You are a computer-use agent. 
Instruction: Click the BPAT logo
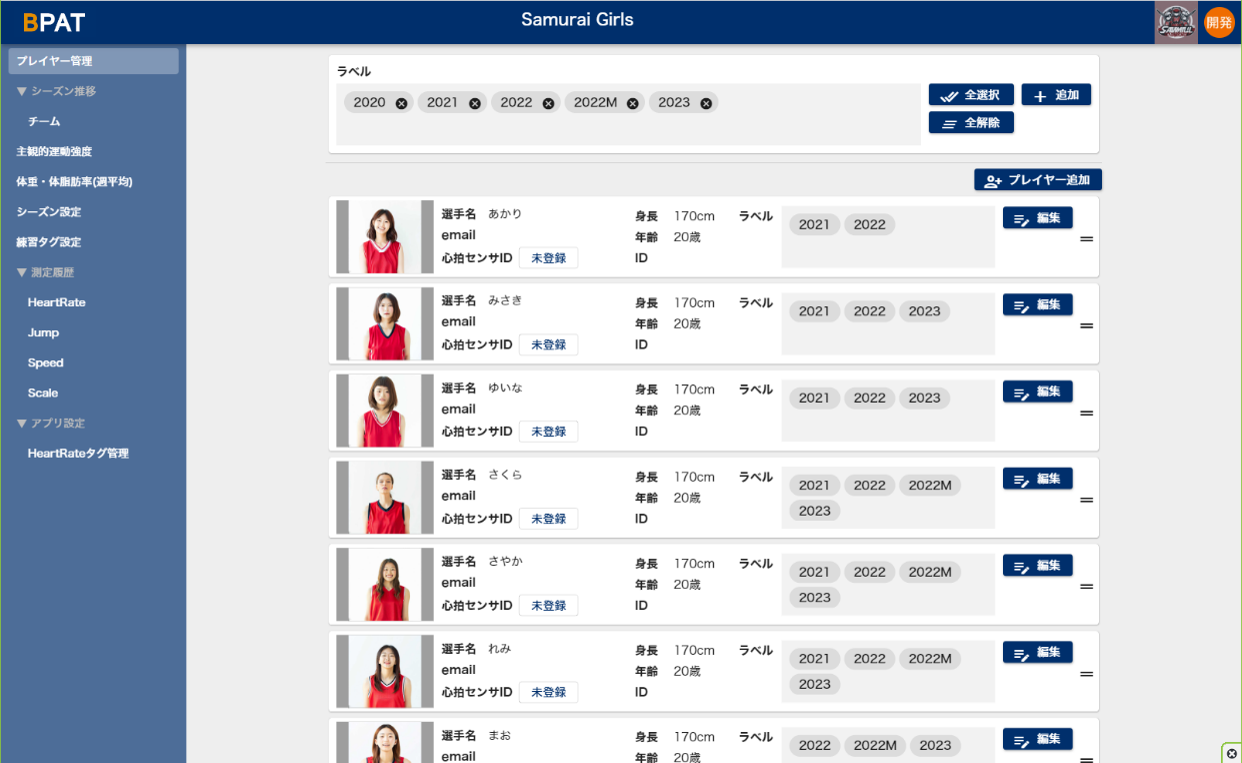click(54, 22)
